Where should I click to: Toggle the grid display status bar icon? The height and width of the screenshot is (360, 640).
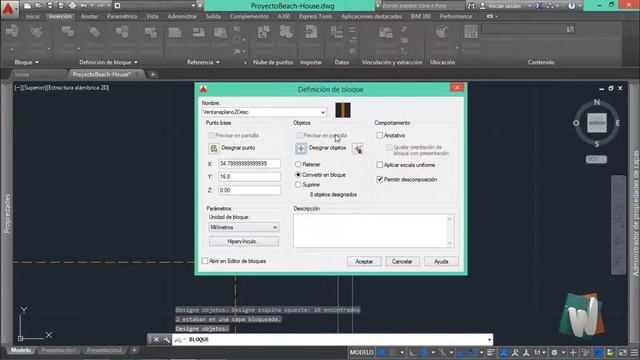382,352
